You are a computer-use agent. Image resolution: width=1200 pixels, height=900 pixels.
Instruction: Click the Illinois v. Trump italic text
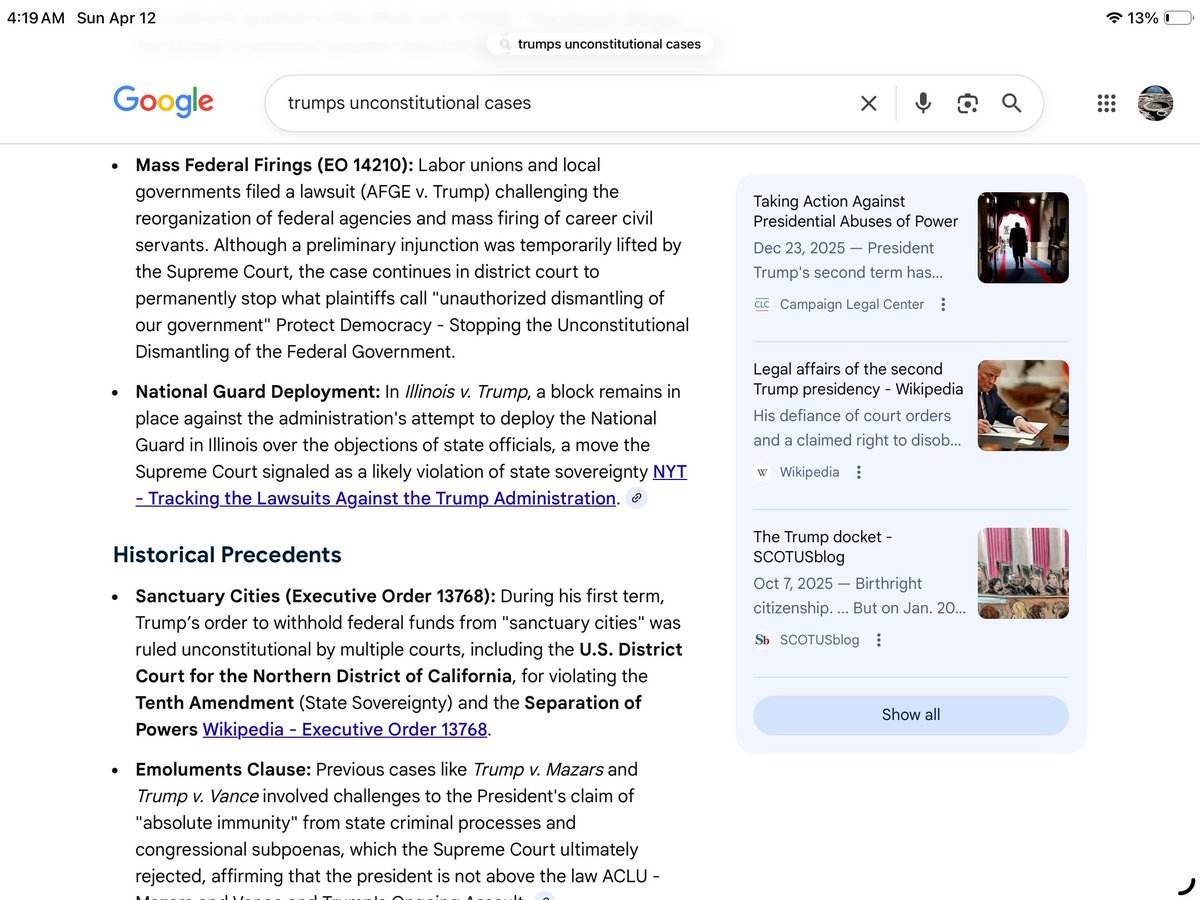465,392
